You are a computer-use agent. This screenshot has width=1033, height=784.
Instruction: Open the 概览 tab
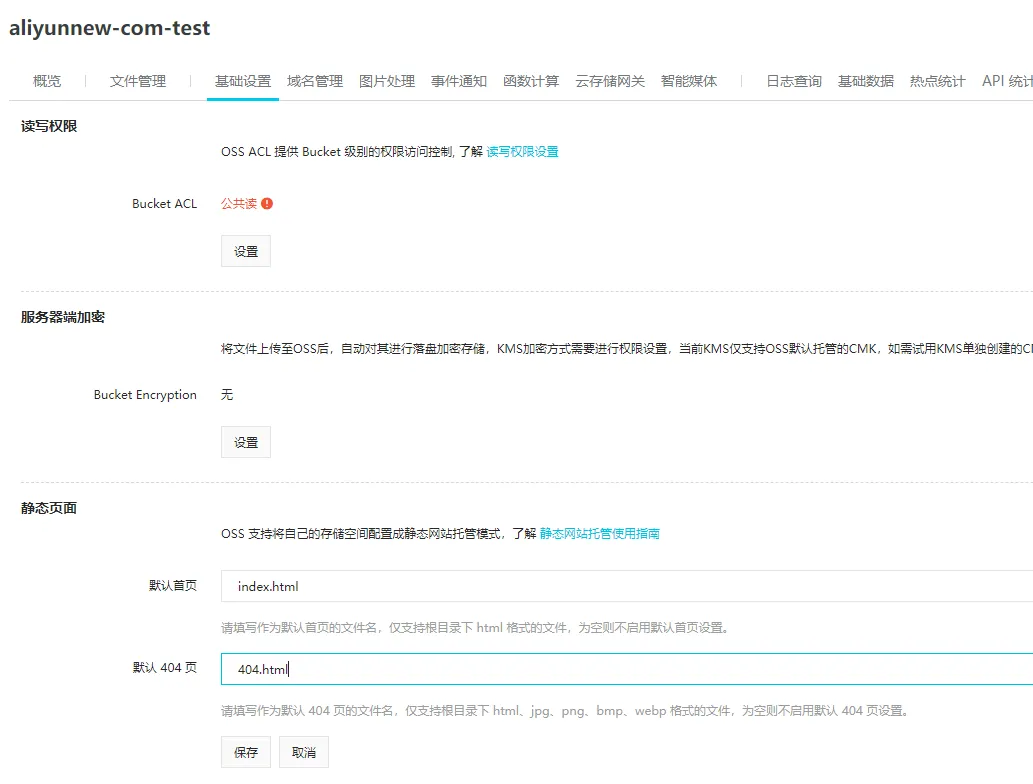47,81
